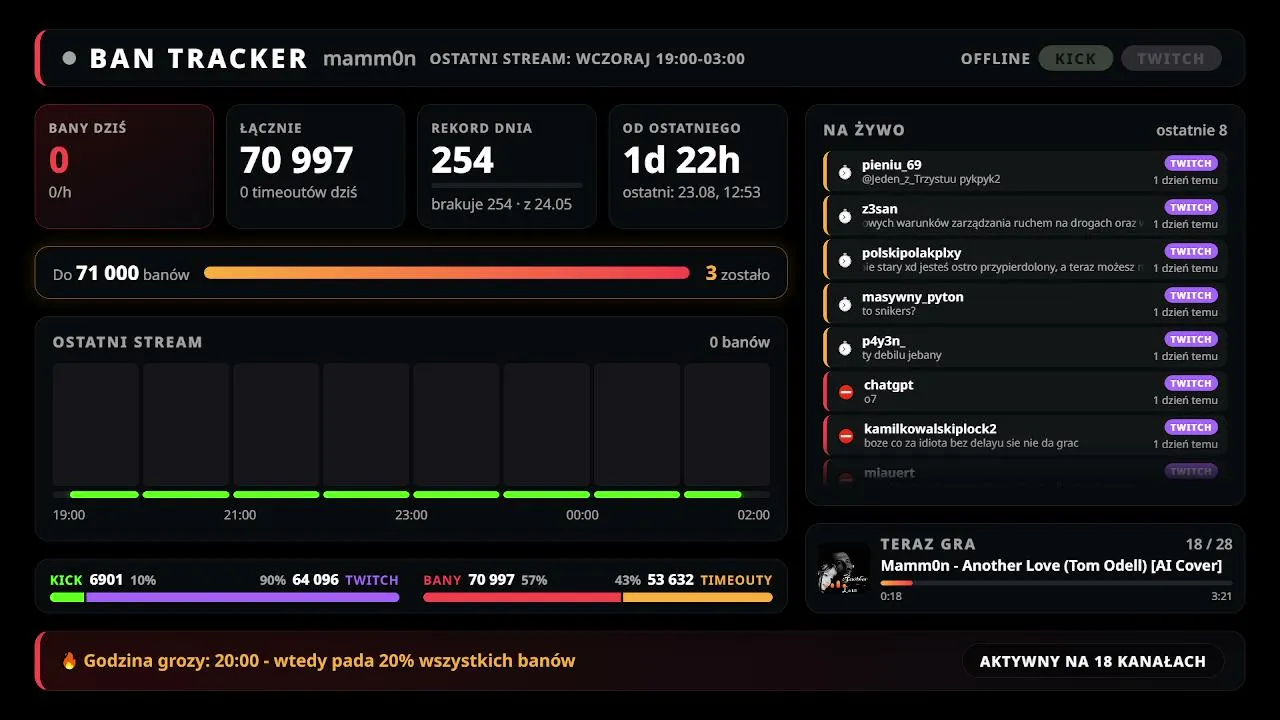Click the REKORD DNIA progress bar
This screenshot has height=720, width=1280.
[506, 186]
